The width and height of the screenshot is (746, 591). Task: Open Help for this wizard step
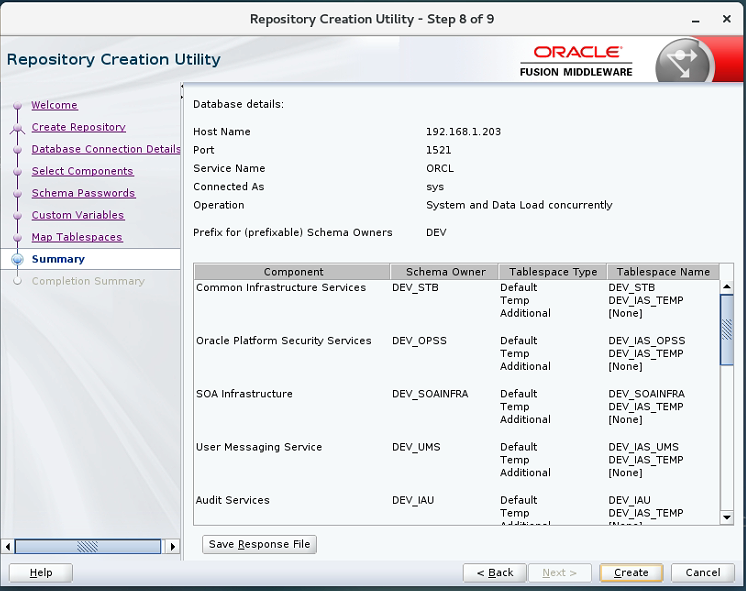pyautogui.click(x=41, y=572)
